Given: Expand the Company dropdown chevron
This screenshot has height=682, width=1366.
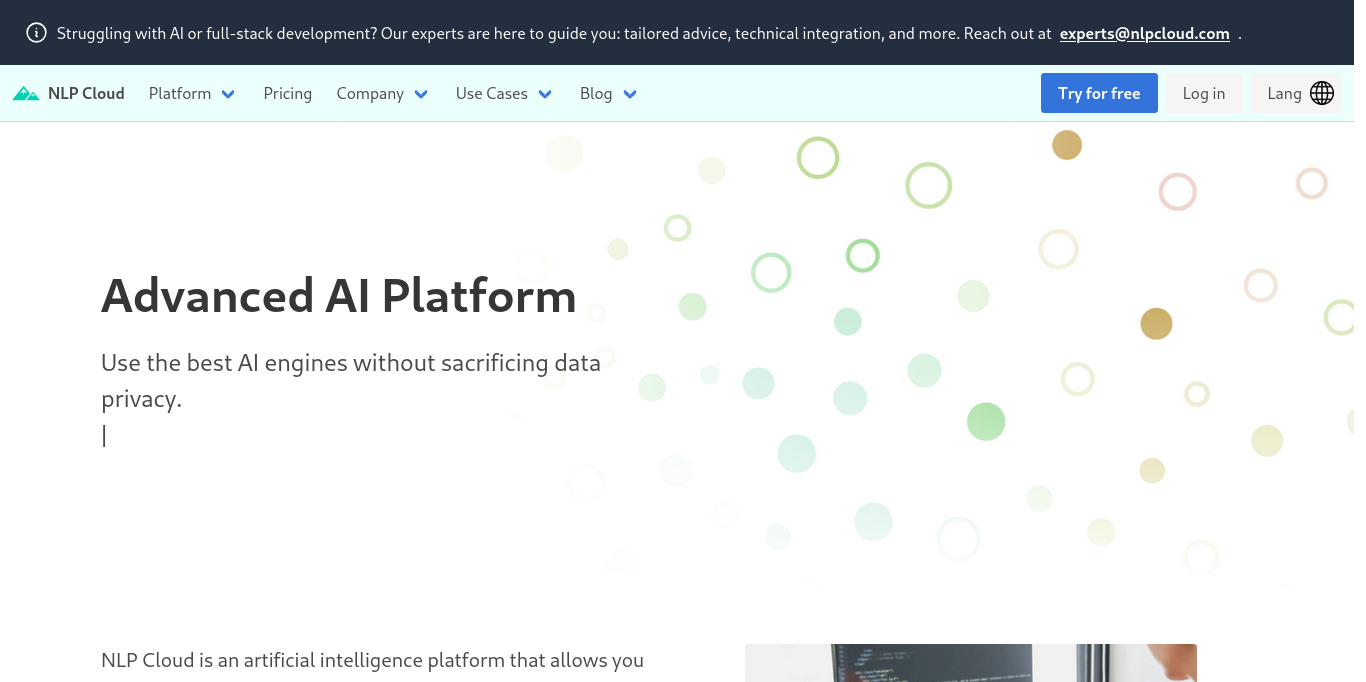Looking at the screenshot, I should [421, 94].
